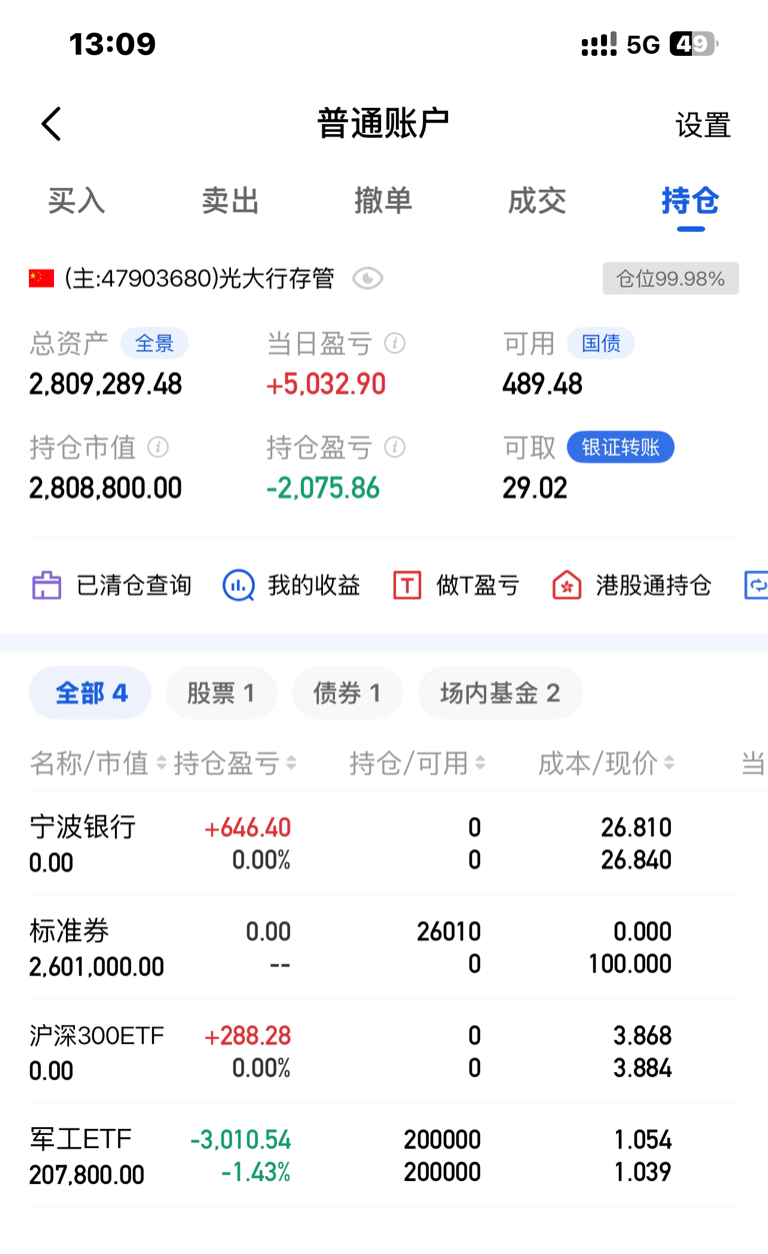This screenshot has height=1254, width=768.
Task: Open the 国债 badge next to 可用
Action: 601,344
